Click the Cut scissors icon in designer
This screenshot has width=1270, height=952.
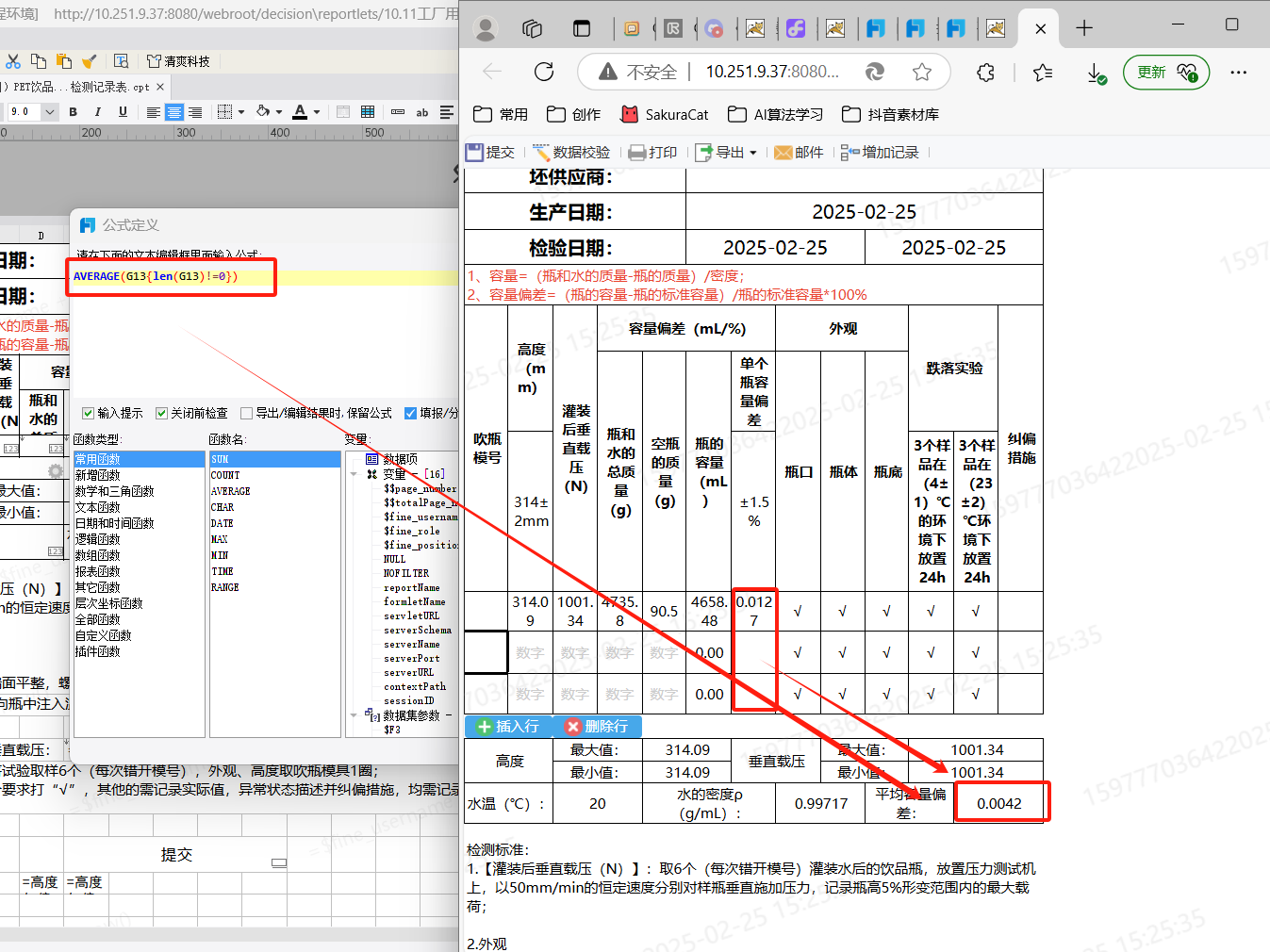coord(13,61)
